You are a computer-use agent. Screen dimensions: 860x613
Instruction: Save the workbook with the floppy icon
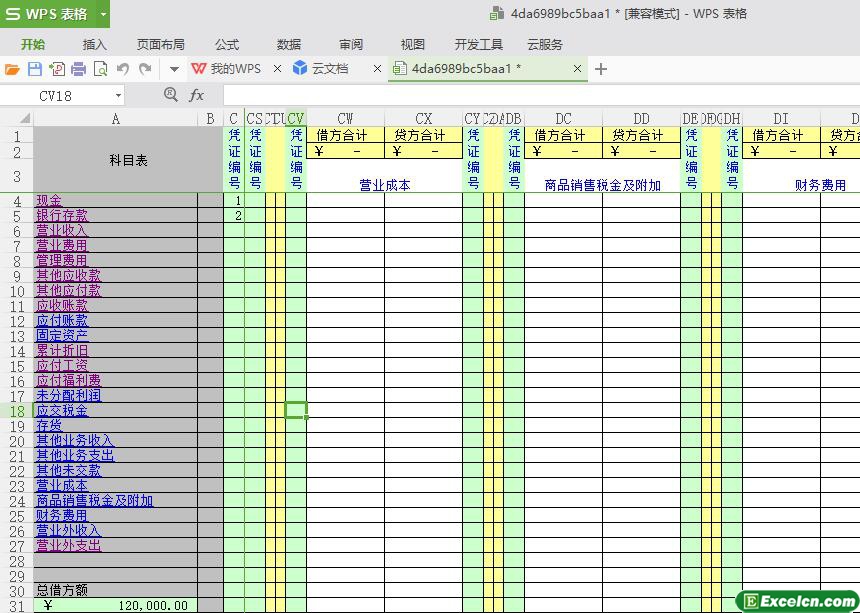(x=35, y=69)
